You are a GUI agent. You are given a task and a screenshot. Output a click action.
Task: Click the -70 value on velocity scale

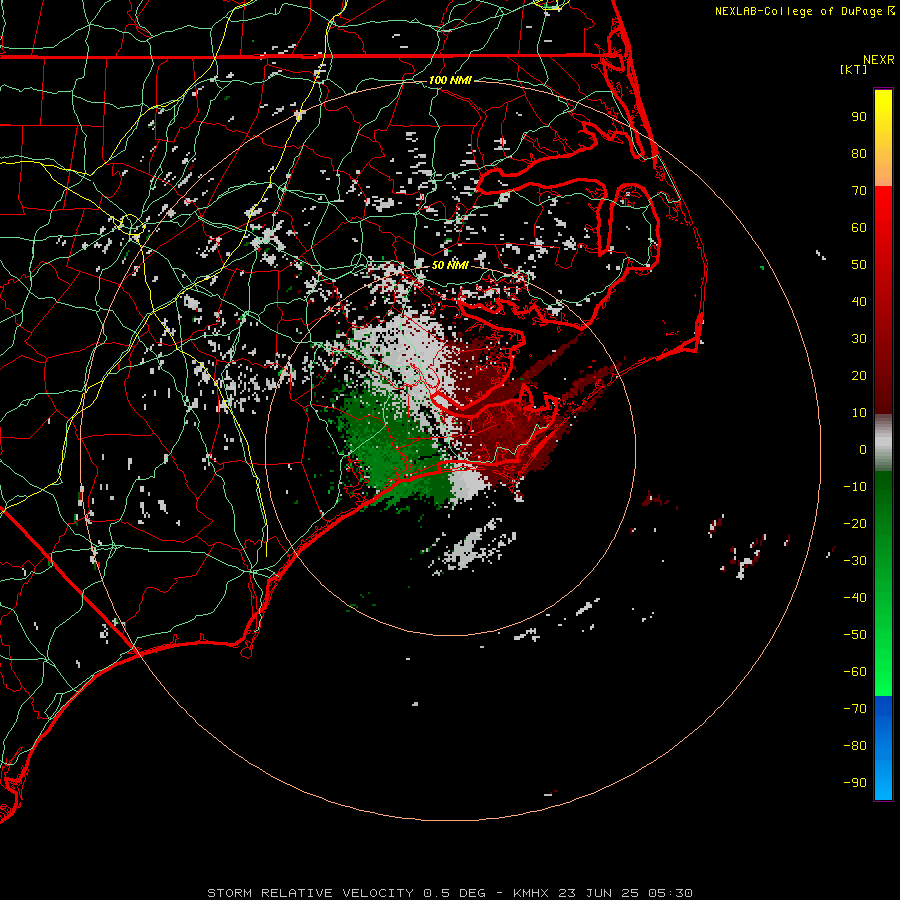pyautogui.click(x=855, y=709)
